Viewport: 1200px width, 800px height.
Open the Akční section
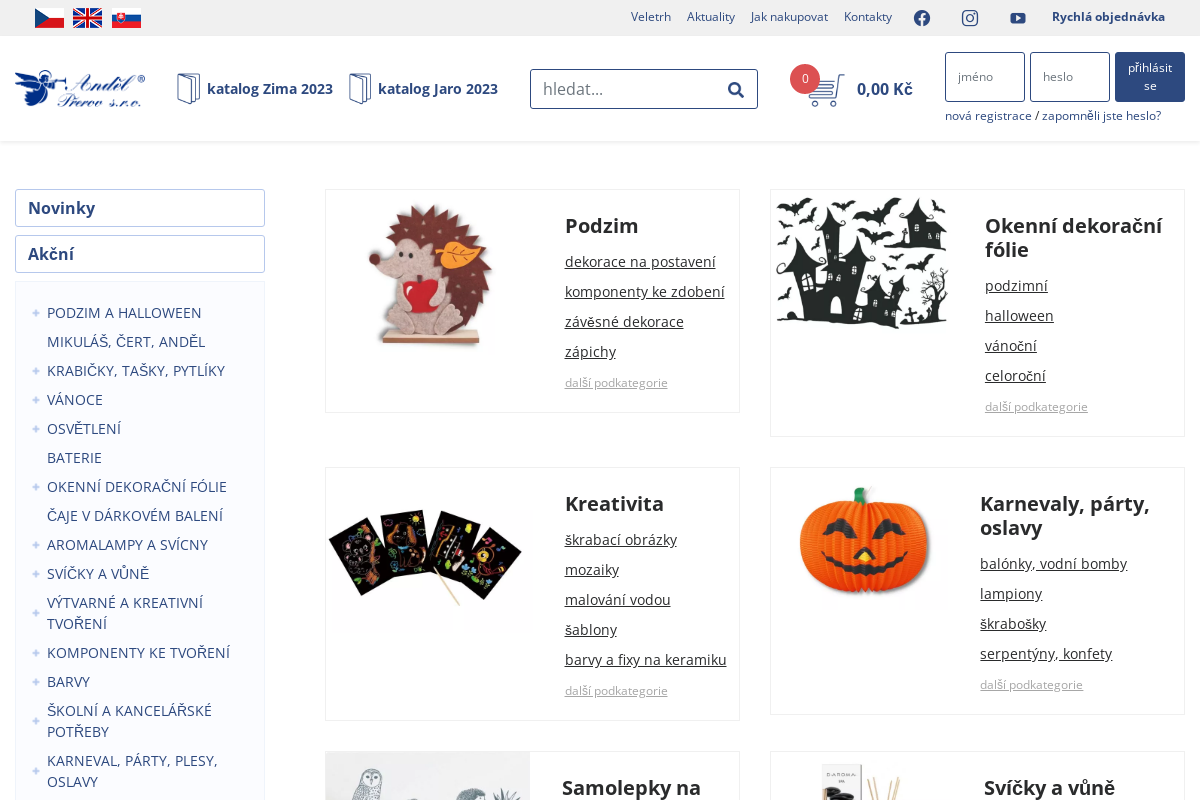pyautogui.click(x=140, y=254)
